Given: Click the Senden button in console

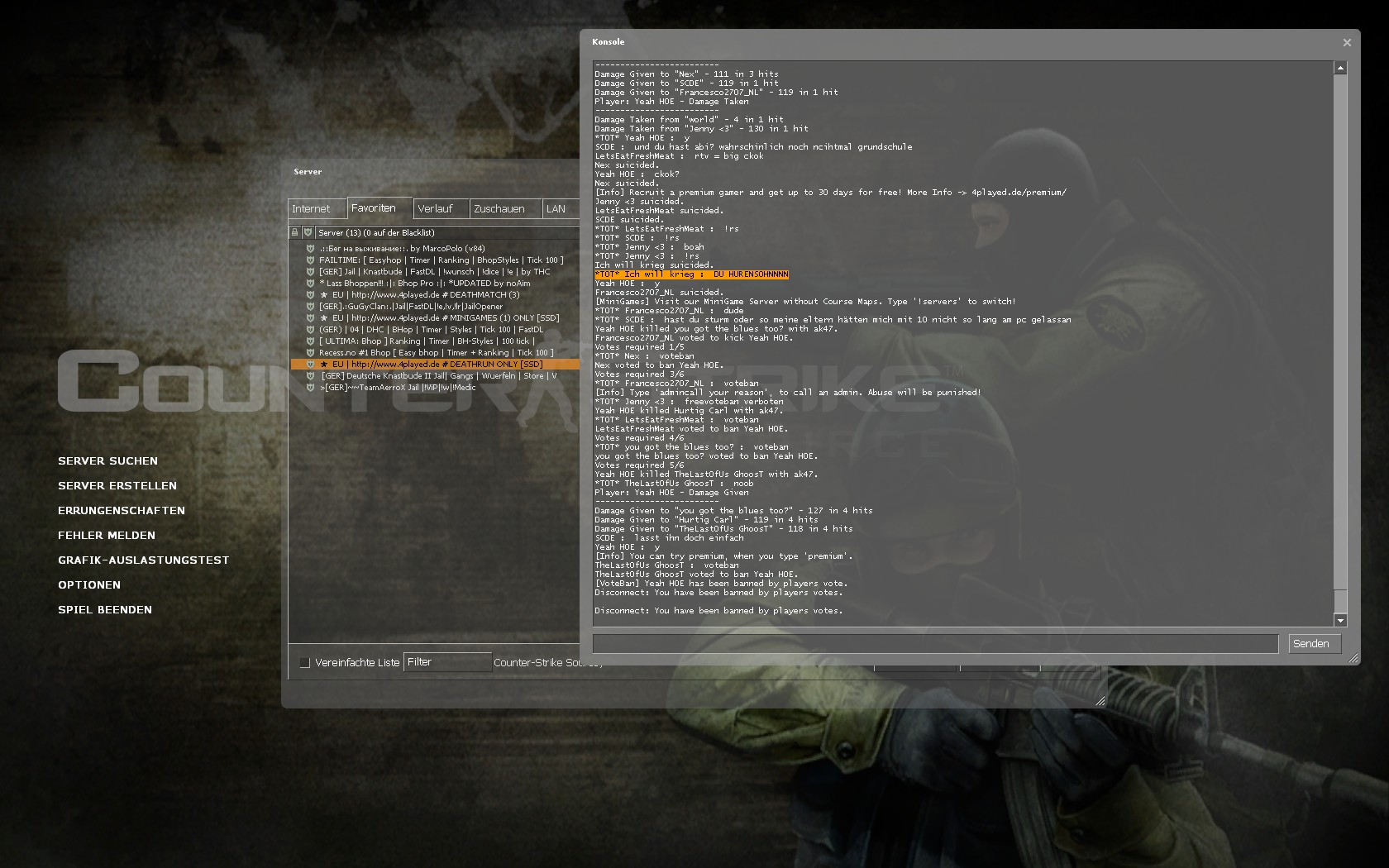Looking at the screenshot, I should [x=1315, y=643].
